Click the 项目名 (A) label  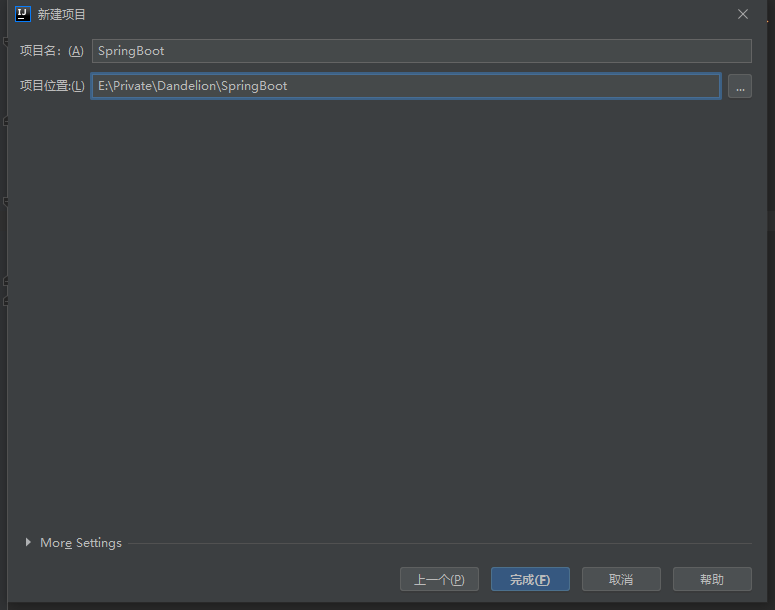[x=51, y=51]
